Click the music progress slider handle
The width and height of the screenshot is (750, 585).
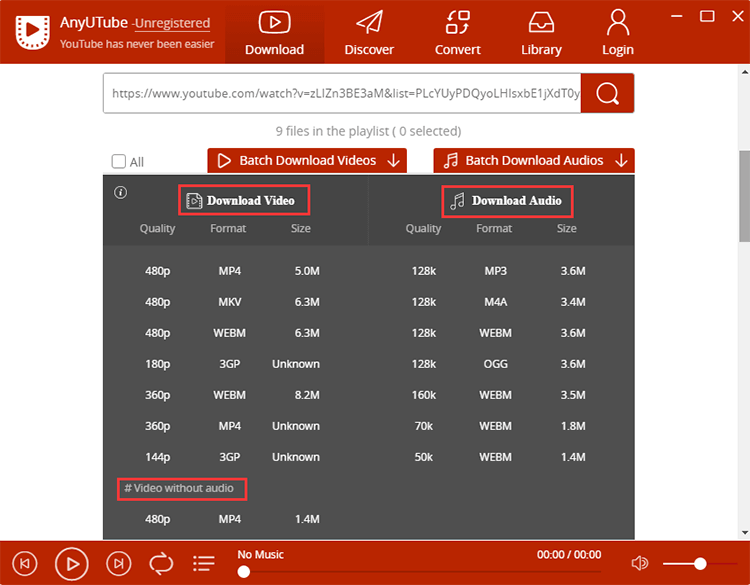(244, 572)
